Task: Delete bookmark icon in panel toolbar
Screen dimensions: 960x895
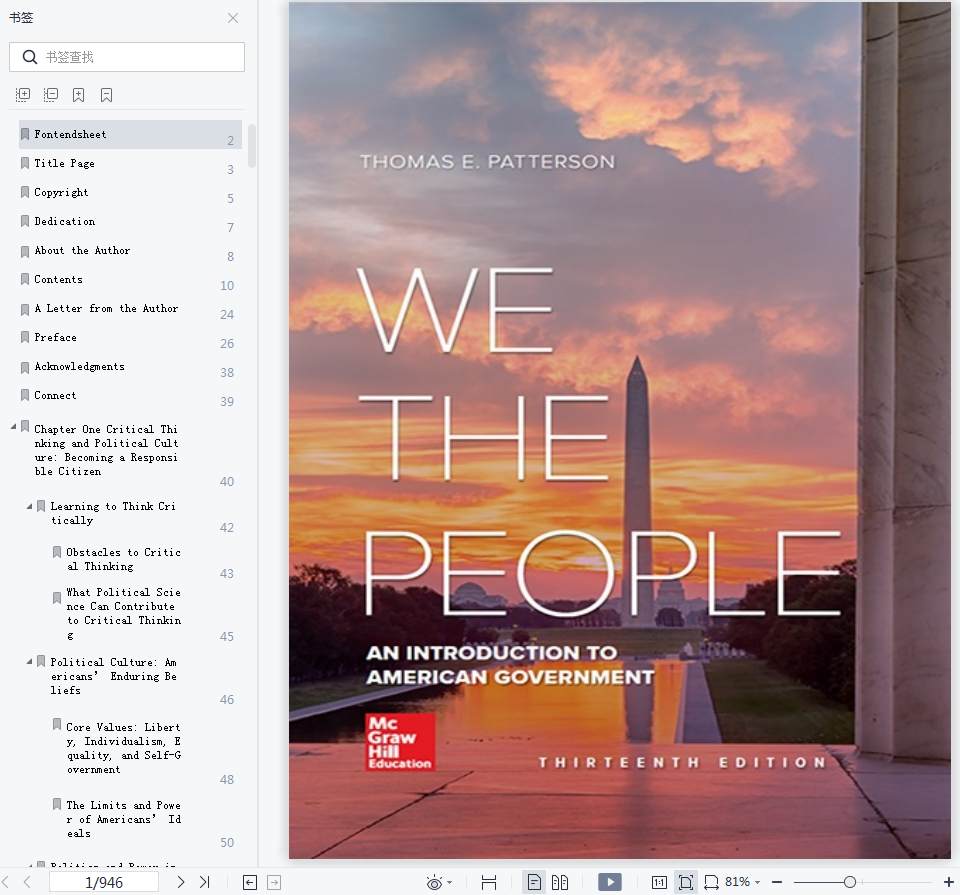Action: [x=107, y=94]
